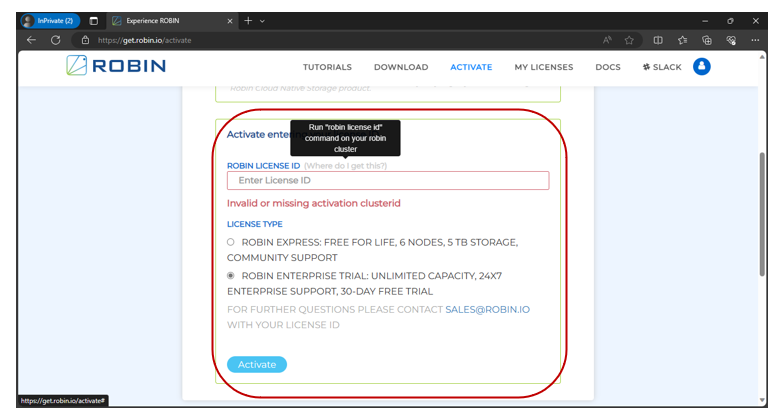Select ROBIN ENTERPRISE TRIAL radio

coord(231,276)
